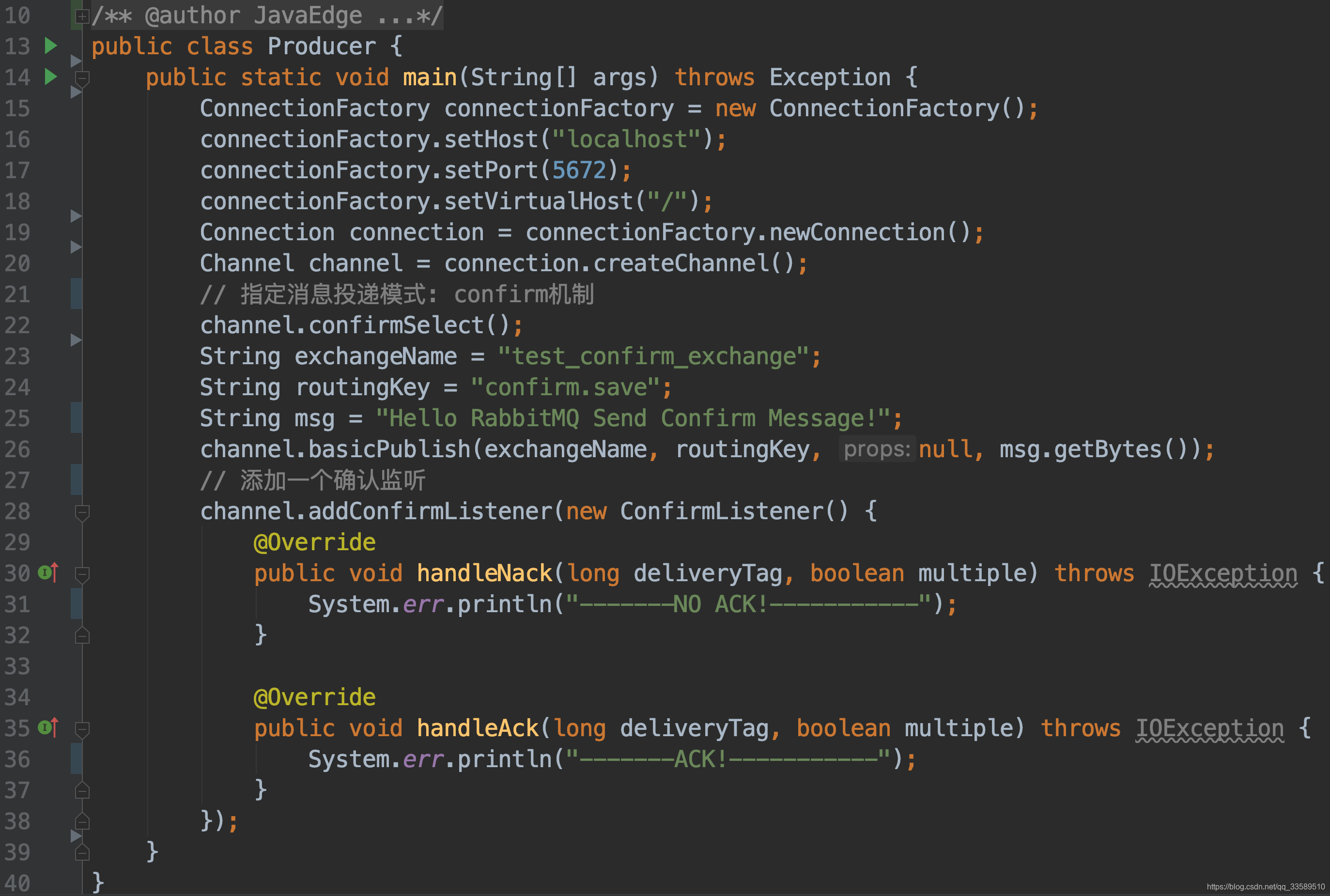The width and height of the screenshot is (1330, 896).
Task: Expand the collapsed @author JavaEdge comment
Action: [x=82, y=16]
